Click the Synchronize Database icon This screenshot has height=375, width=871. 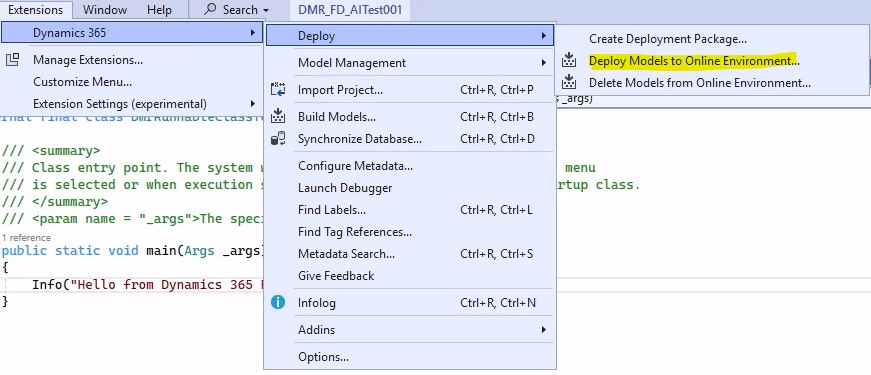278,138
